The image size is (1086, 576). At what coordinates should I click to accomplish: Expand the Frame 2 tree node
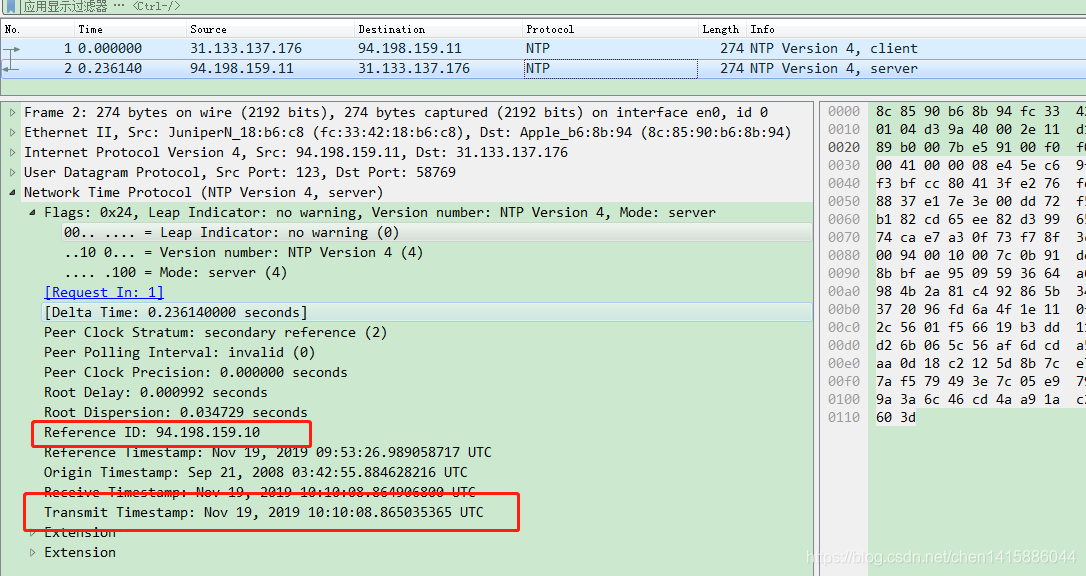tap(12, 112)
